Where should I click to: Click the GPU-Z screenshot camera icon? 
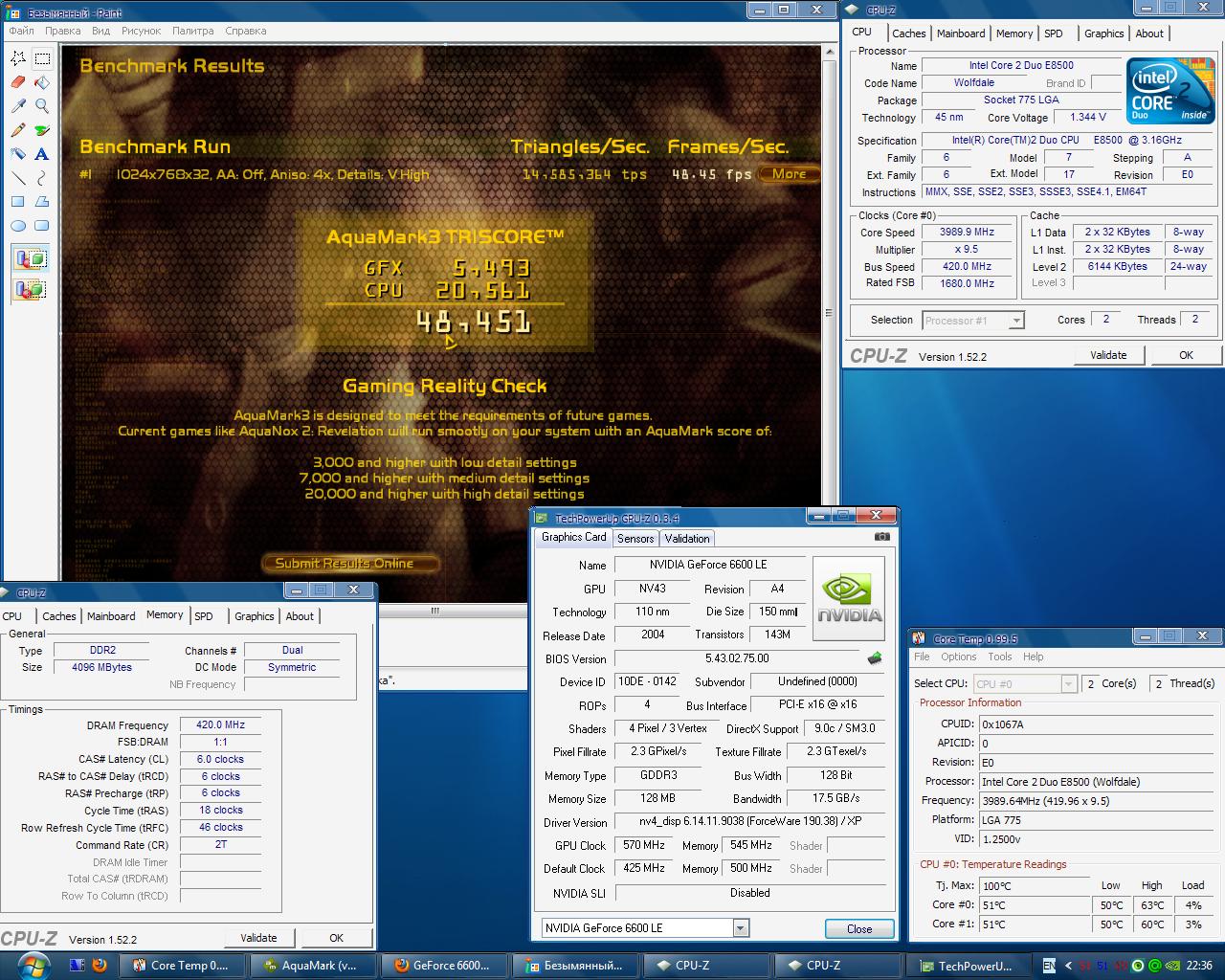coord(882,537)
